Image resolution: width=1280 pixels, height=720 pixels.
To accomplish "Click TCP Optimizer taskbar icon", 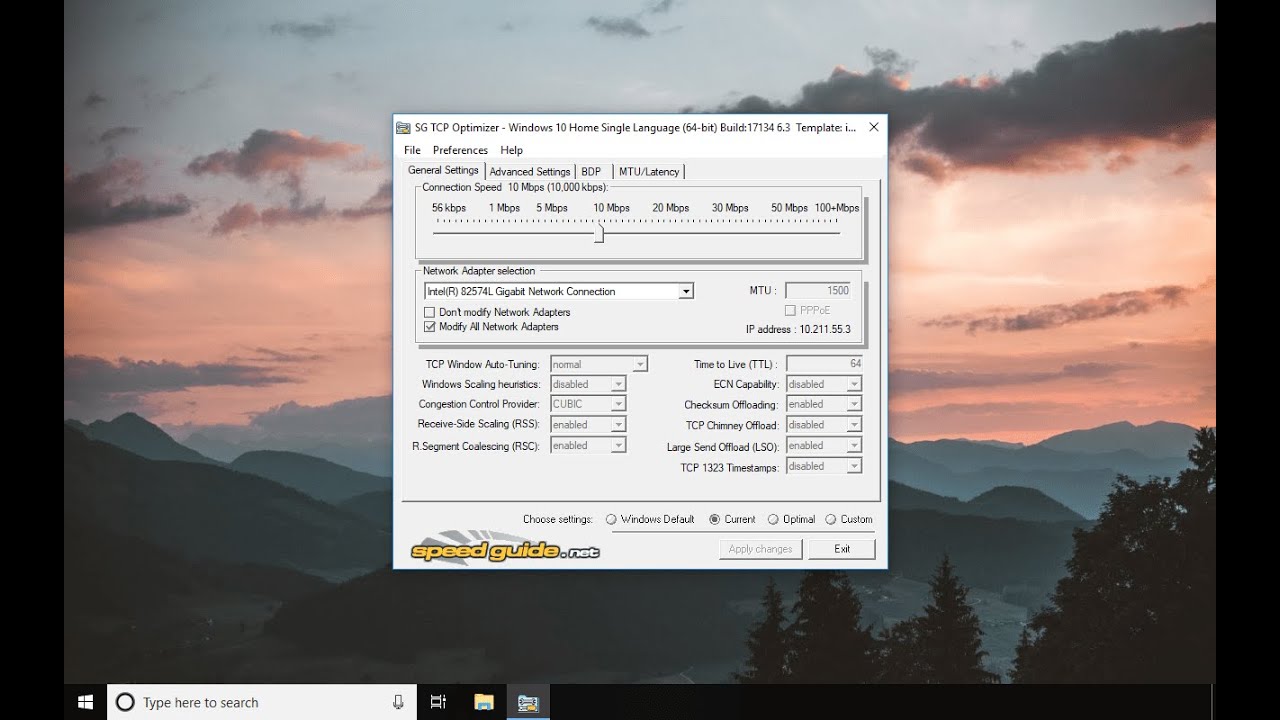I will 528,702.
